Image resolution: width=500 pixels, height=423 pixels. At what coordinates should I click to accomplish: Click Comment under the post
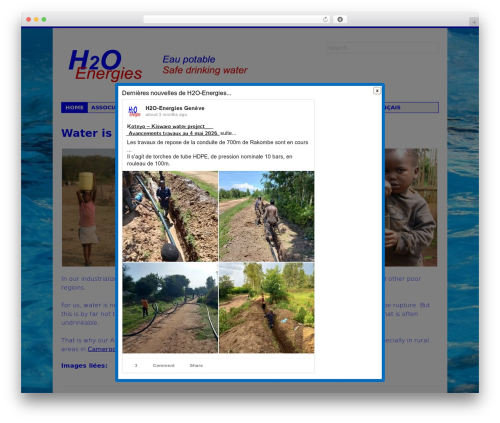click(163, 366)
